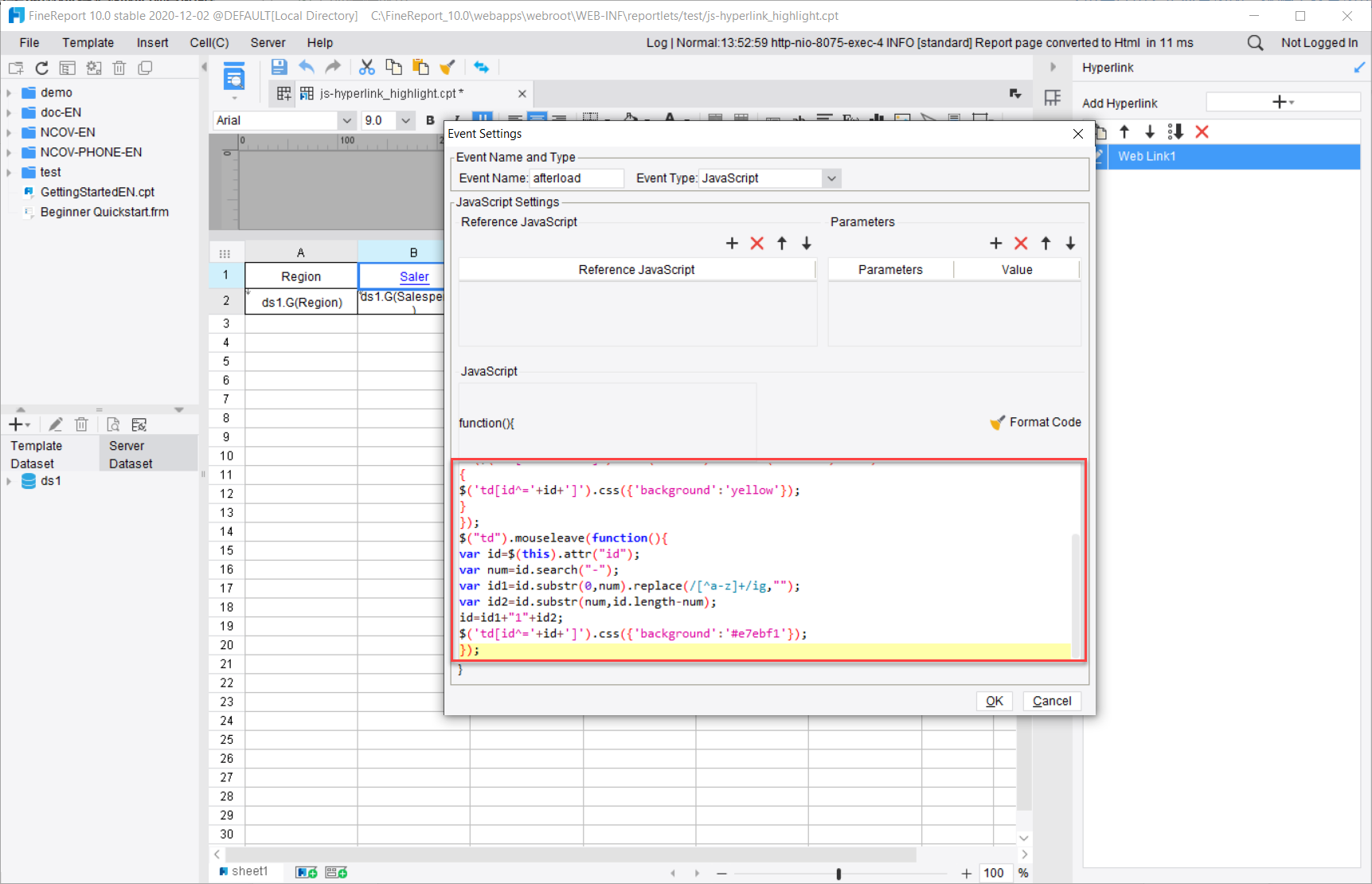
Task: Enable the Hyperlink panel checkmark toggle
Action: (x=1359, y=68)
